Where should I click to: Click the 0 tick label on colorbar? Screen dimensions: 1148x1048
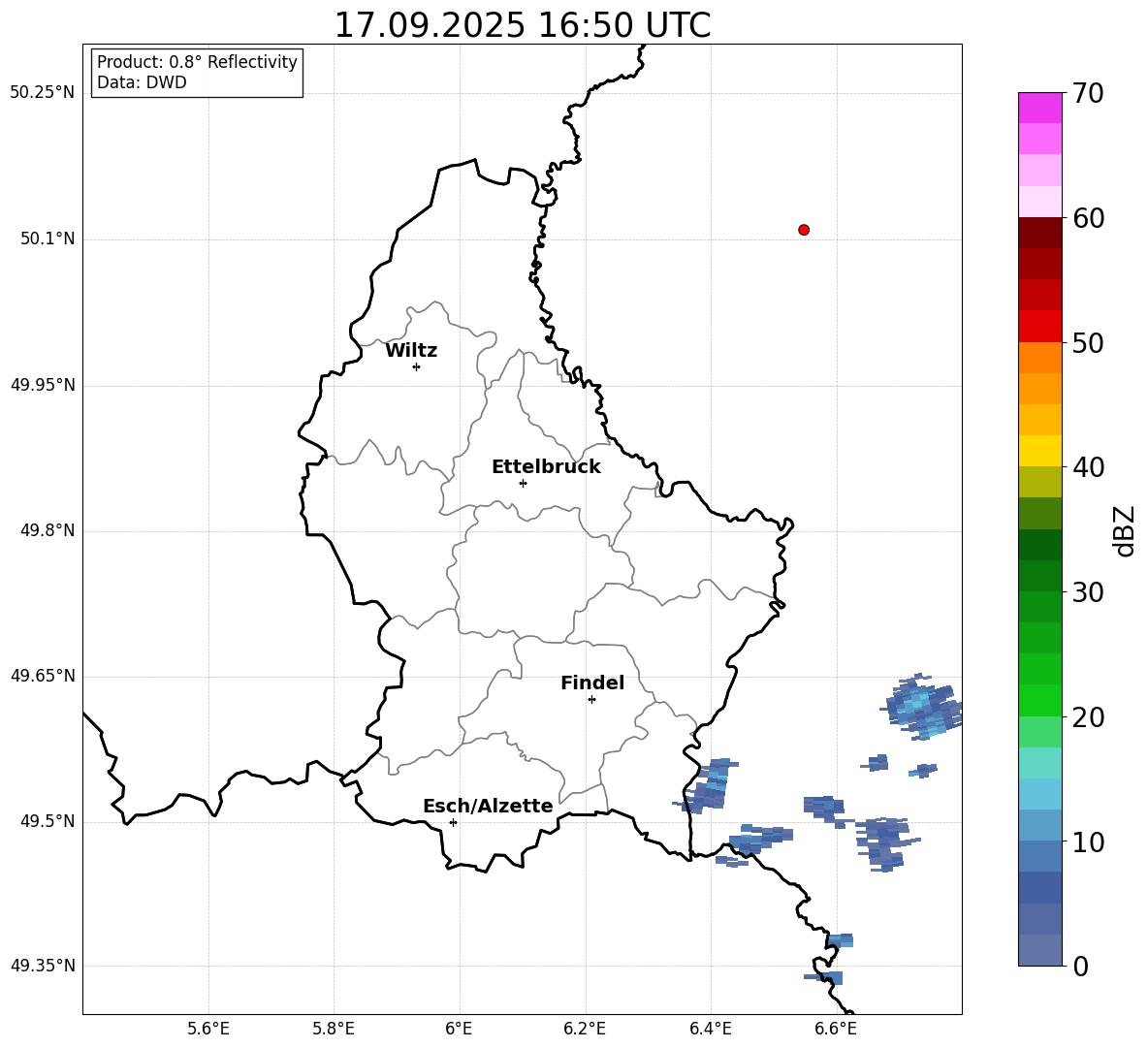click(x=1080, y=966)
